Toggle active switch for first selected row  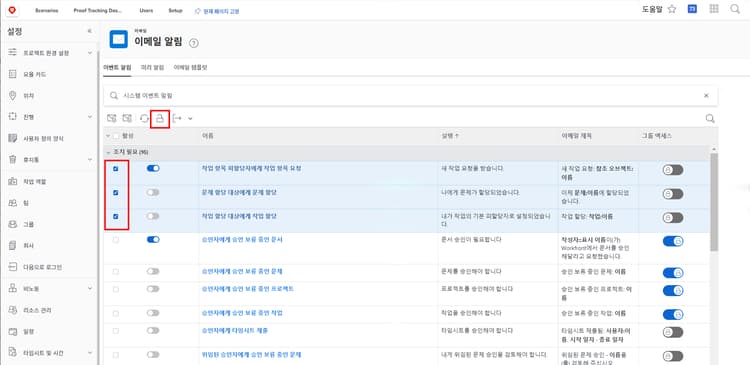(x=153, y=168)
